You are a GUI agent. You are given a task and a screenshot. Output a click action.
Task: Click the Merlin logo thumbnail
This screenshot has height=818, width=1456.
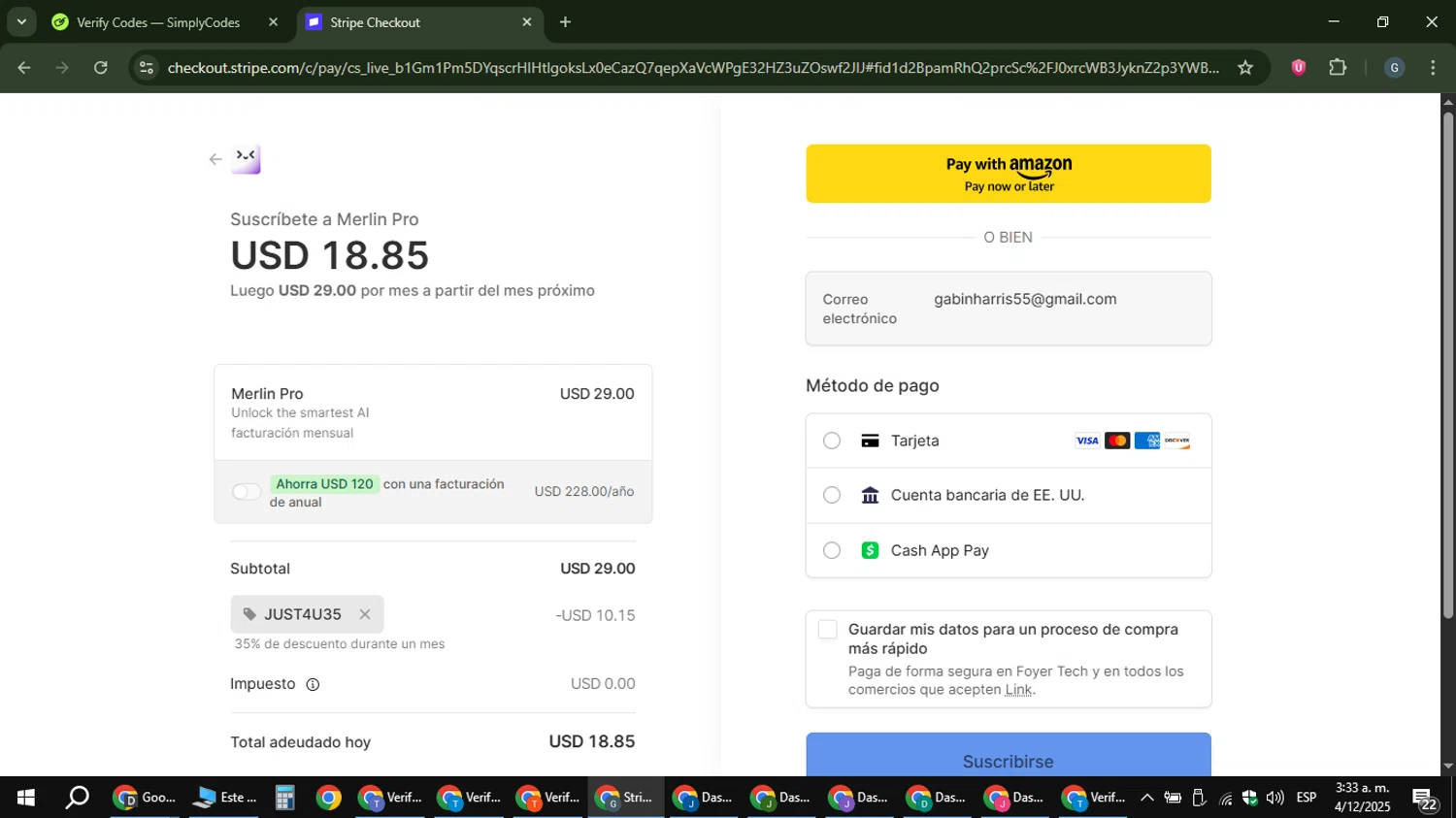247,159
